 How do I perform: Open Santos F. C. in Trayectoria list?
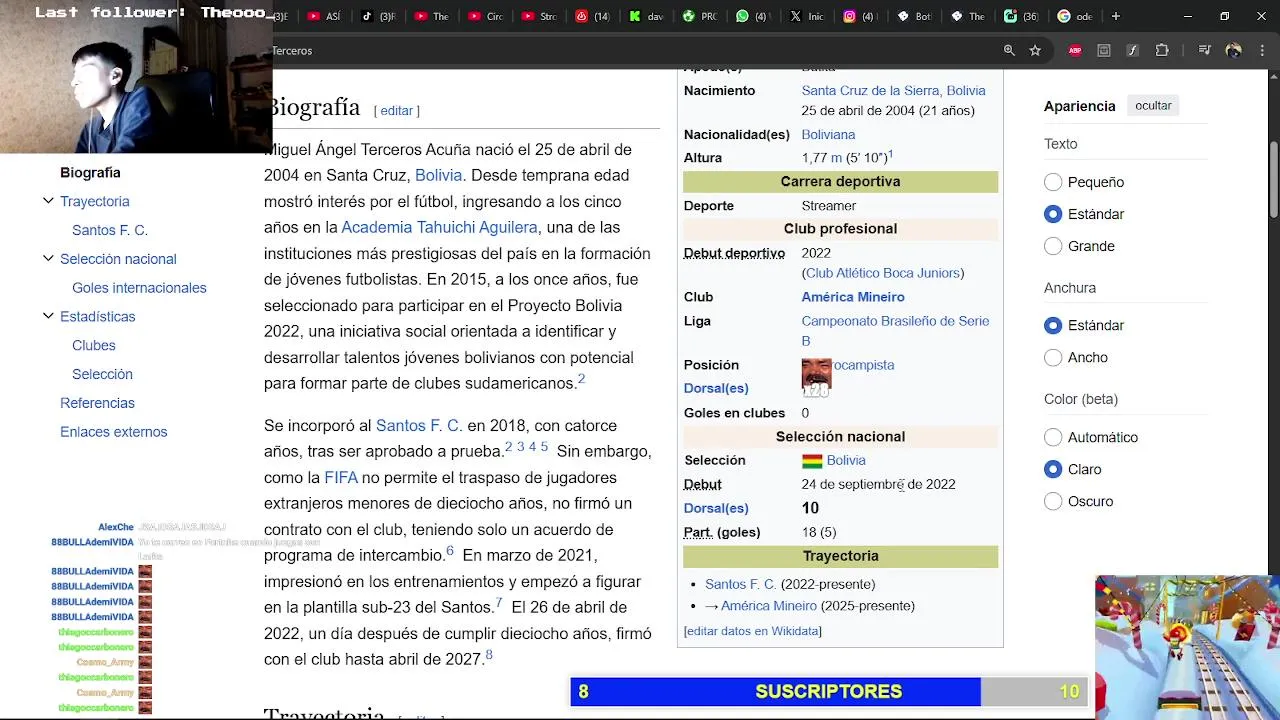(x=740, y=584)
